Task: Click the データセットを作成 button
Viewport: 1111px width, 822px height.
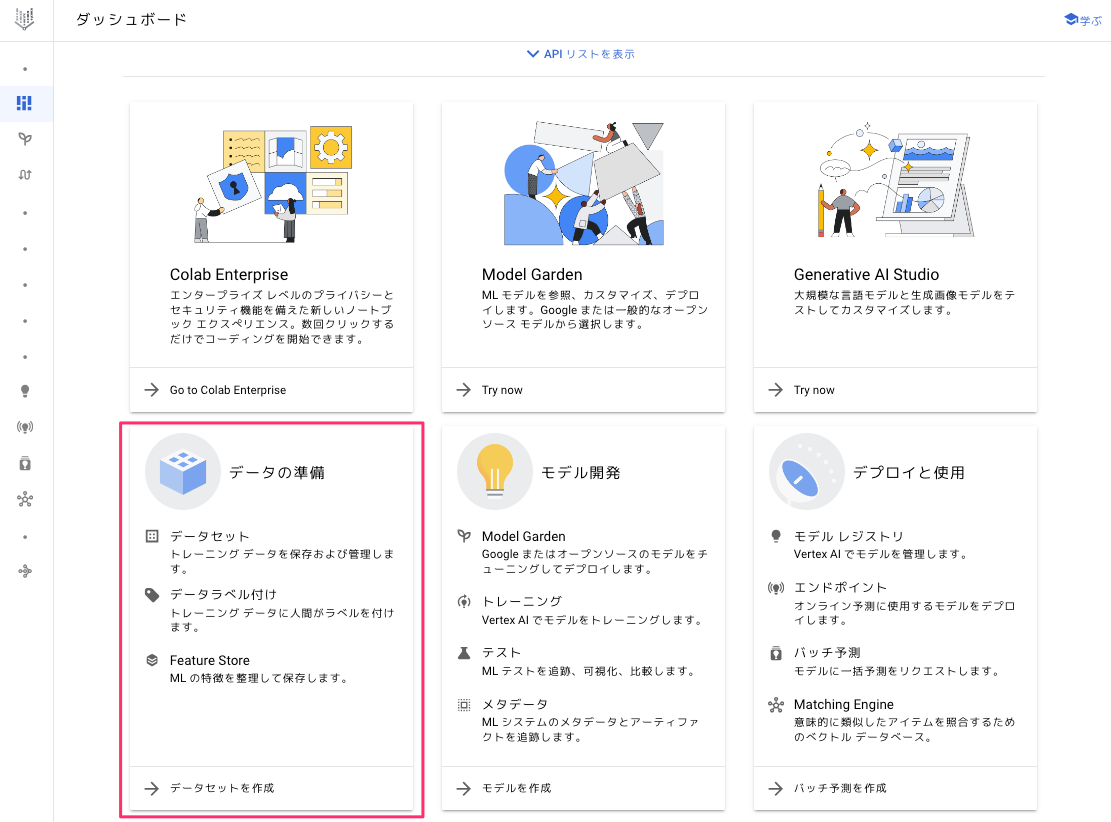Action: click(221, 788)
